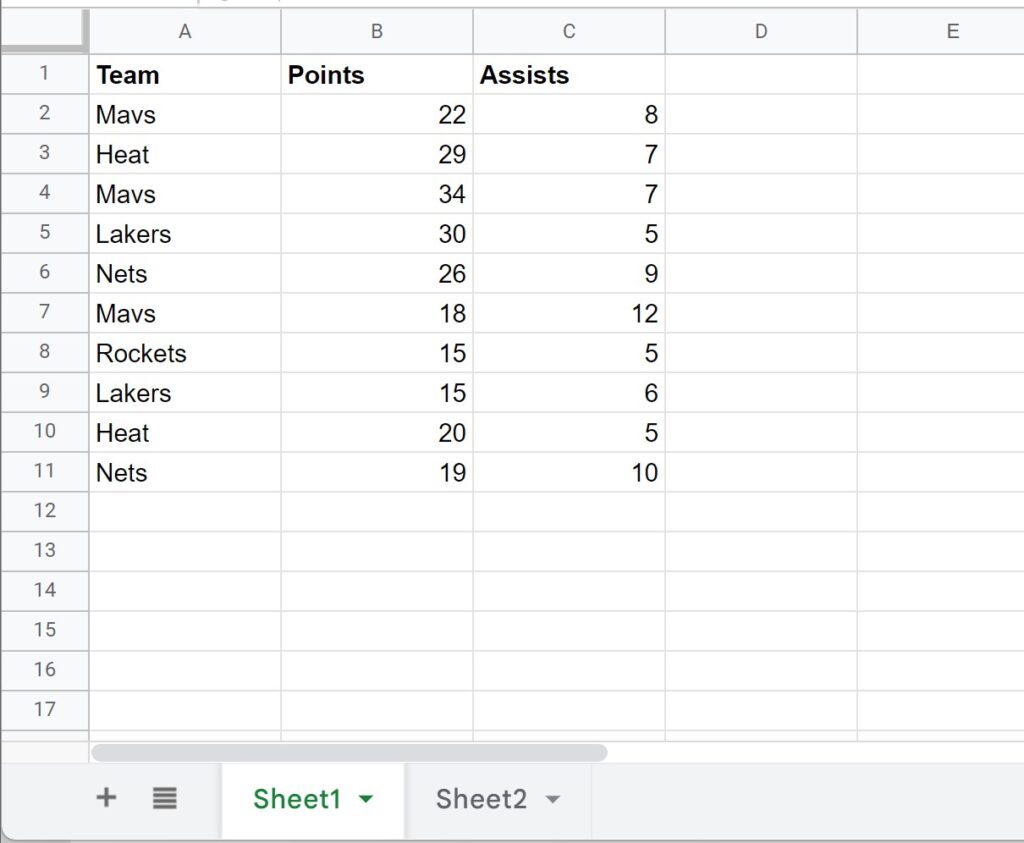This screenshot has width=1024, height=843.
Task: Select column header B
Action: [x=377, y=31]
